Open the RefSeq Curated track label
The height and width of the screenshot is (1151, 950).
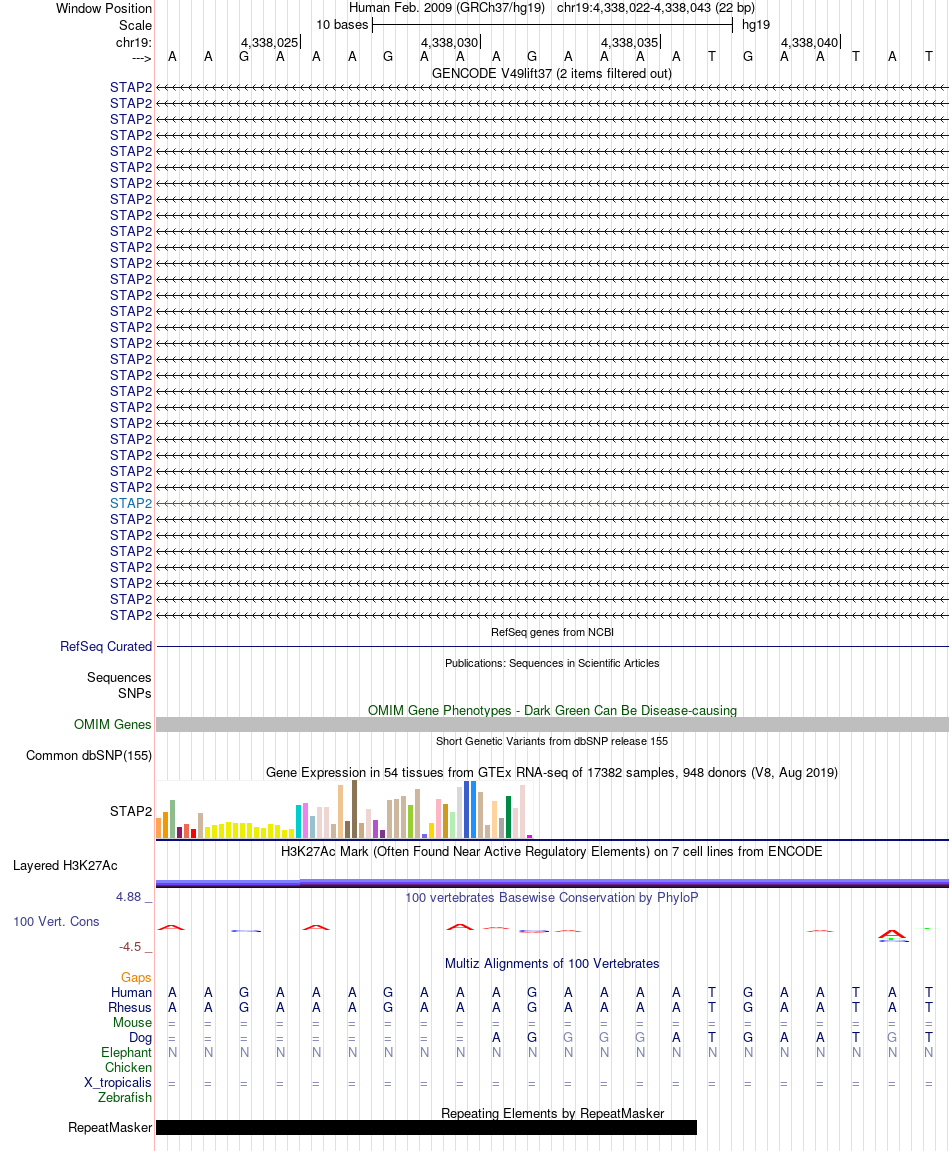click(106, 646)
